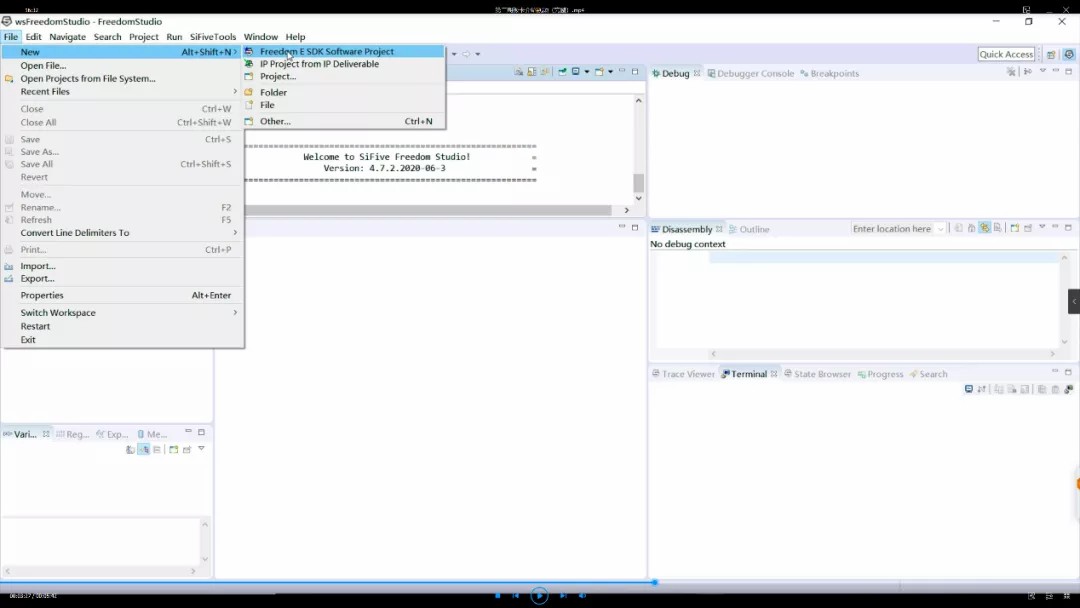
Task: Switch to the Debugger Console tab
Action: [x=751, y=74]
